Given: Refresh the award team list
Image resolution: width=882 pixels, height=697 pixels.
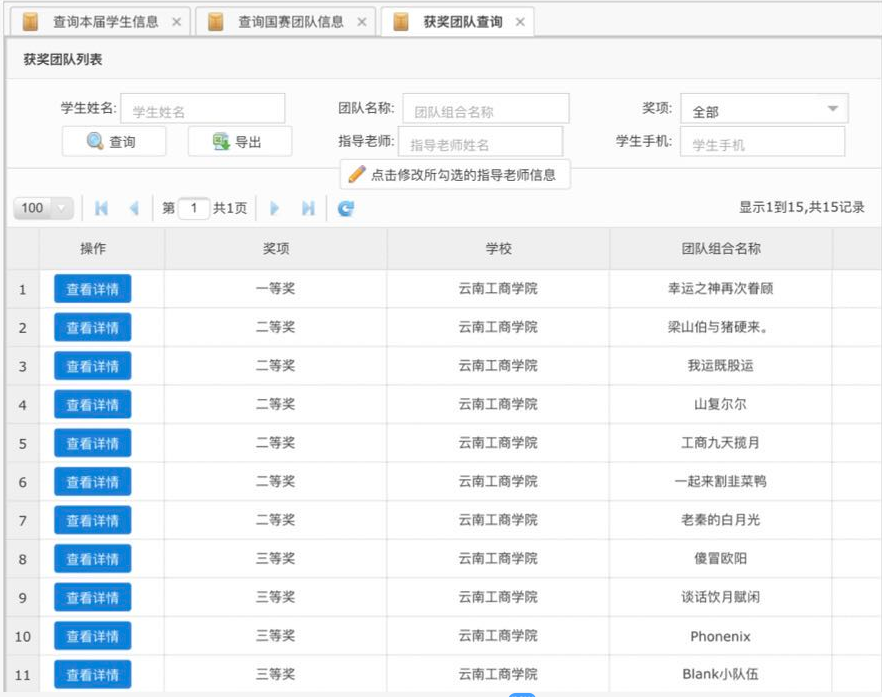Looking at the screenshot, I should pyautogui.click(x=346, y=208).
